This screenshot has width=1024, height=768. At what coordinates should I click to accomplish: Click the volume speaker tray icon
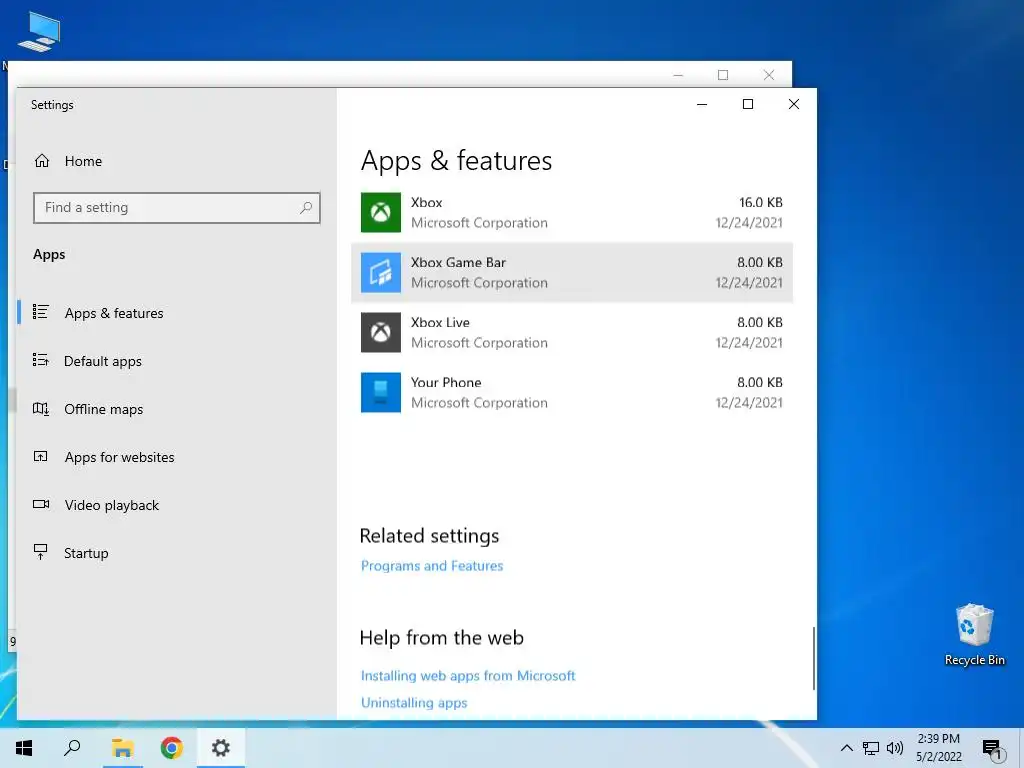(x=895, y=748)
